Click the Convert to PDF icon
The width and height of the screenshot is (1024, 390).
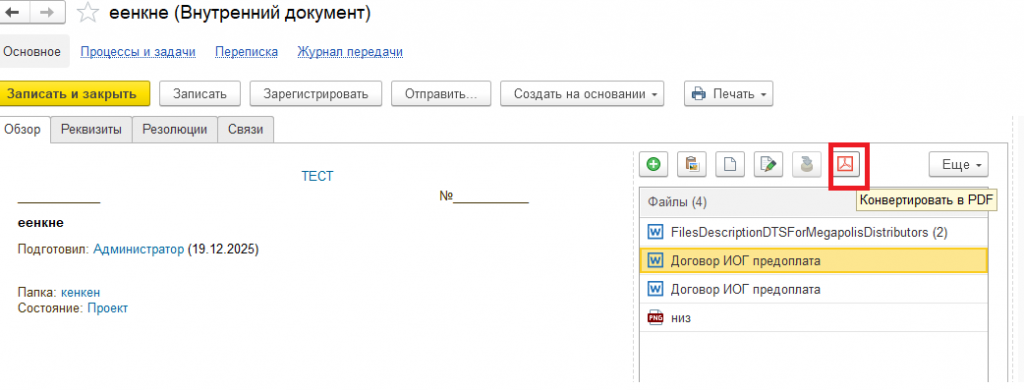coord(846,165)
